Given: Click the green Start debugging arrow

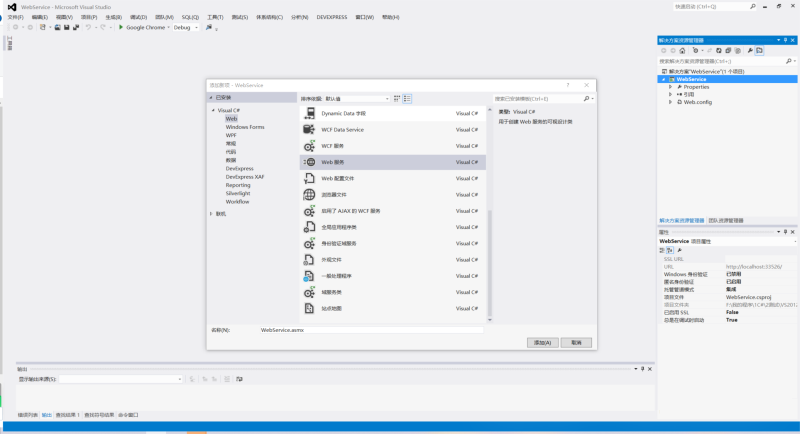Looking at the screenshot, I should tap(121, 27).
